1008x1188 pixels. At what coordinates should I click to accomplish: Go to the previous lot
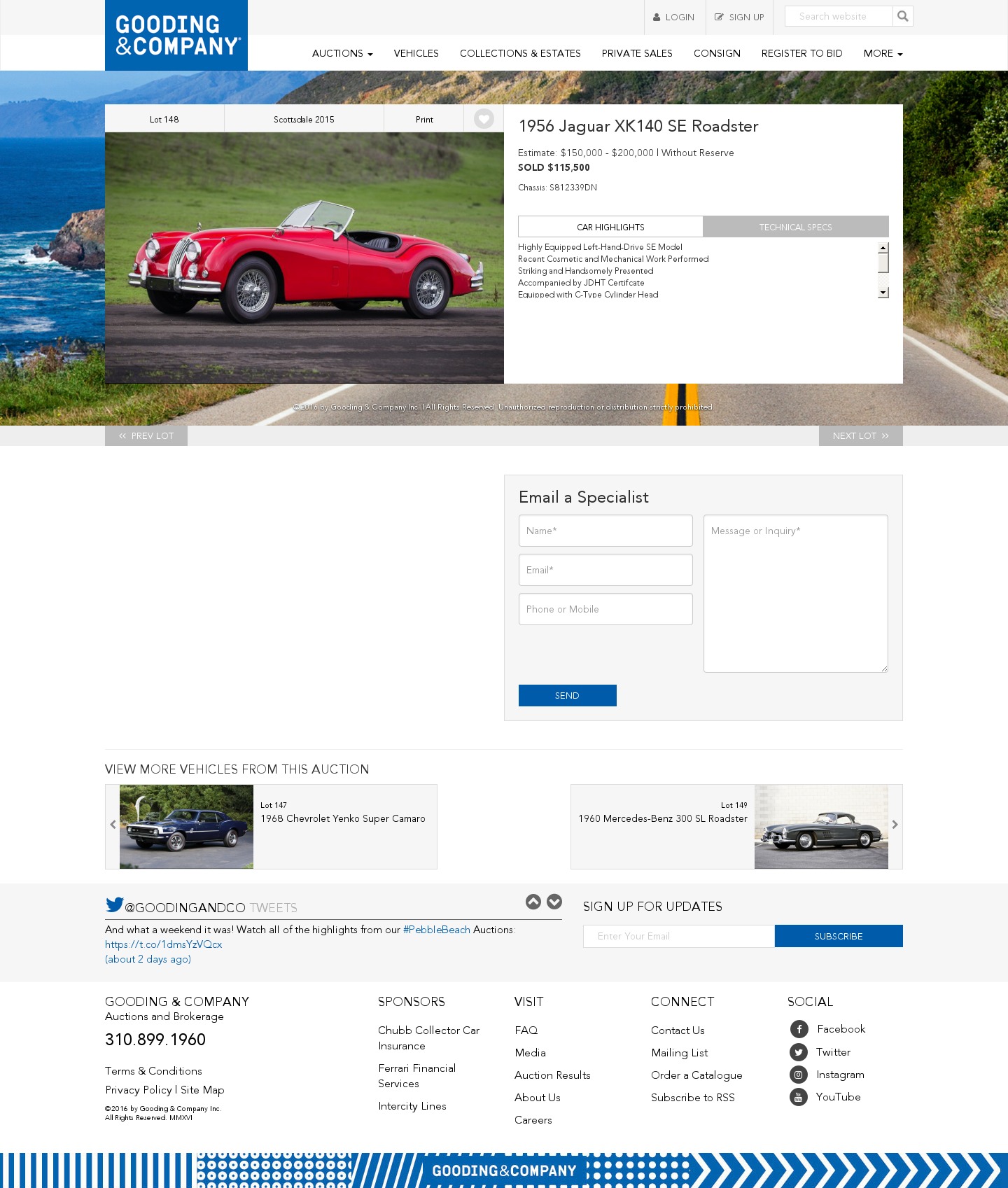pyautogui.click(x=146, y=435)
